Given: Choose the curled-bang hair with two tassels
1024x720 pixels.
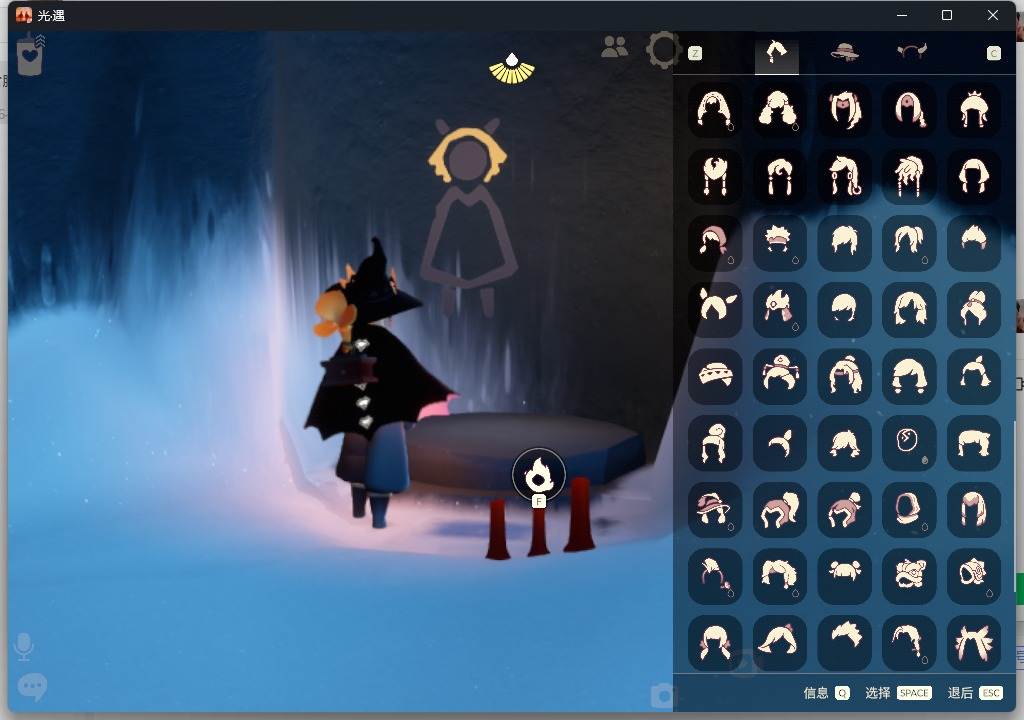Looking at the screenshot, I should point(779,176).
